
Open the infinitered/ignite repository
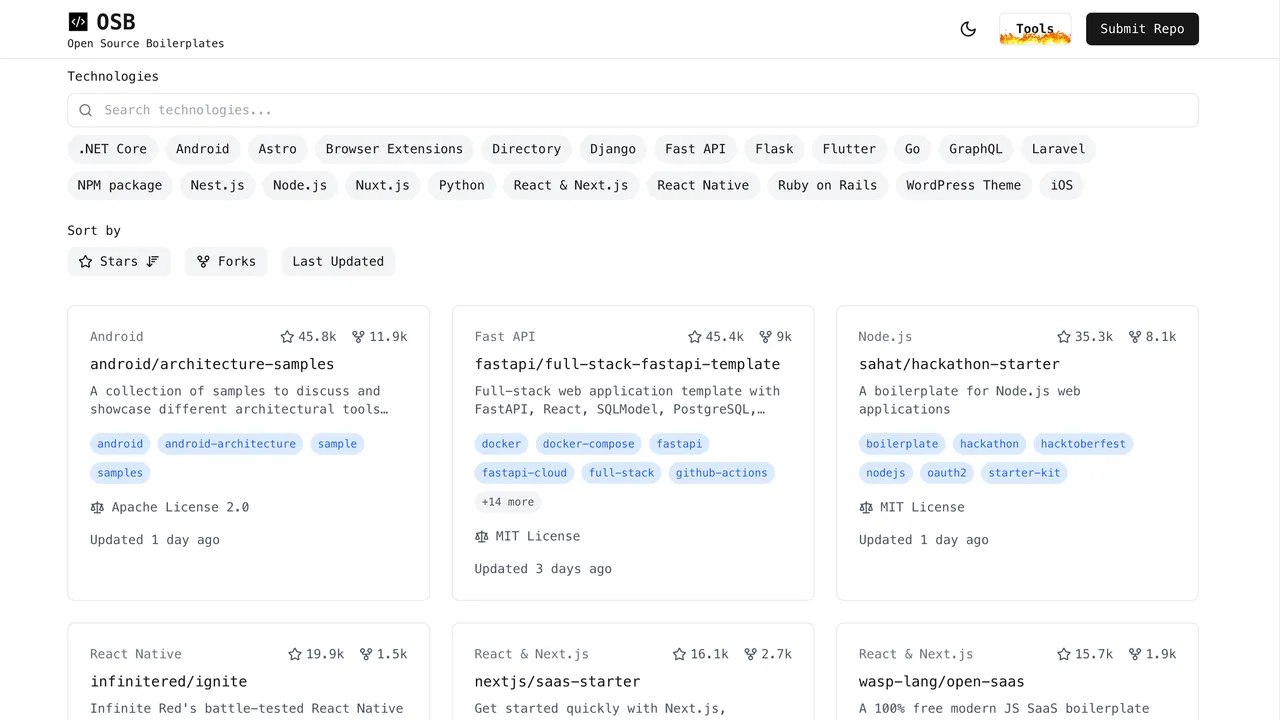168,681
